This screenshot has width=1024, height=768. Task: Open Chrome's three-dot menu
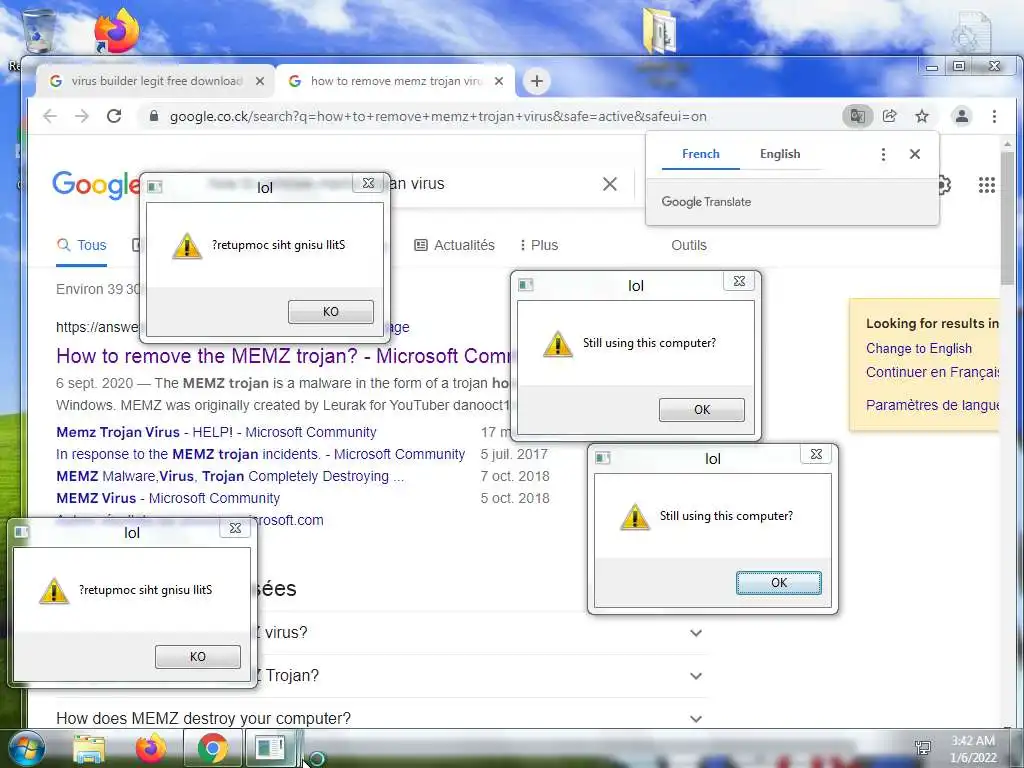point(994,116)
